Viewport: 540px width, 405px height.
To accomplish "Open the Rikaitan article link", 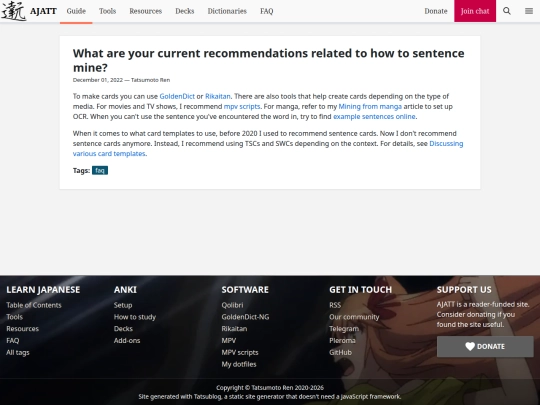I will click(x=218, y=96).
